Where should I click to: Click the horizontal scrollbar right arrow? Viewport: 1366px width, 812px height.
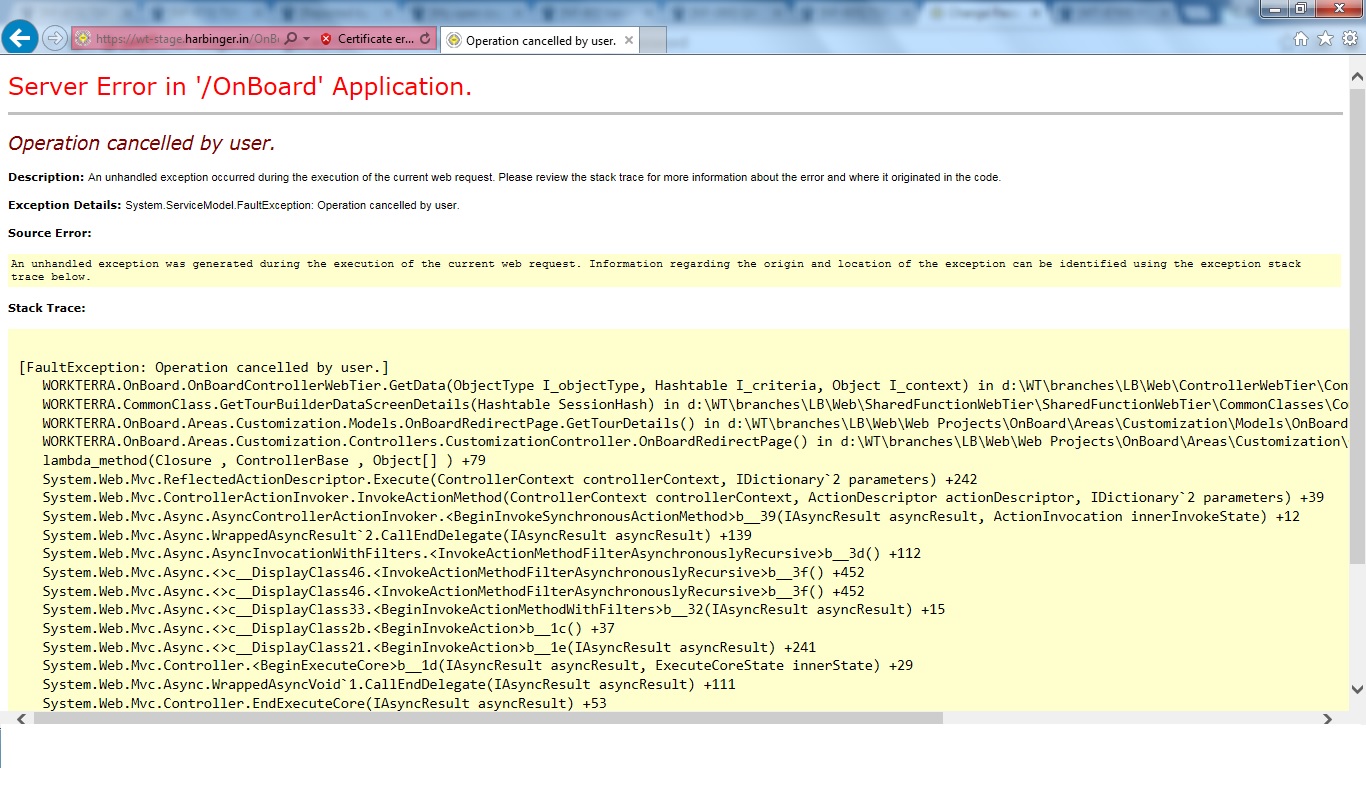pos(1328,718)
